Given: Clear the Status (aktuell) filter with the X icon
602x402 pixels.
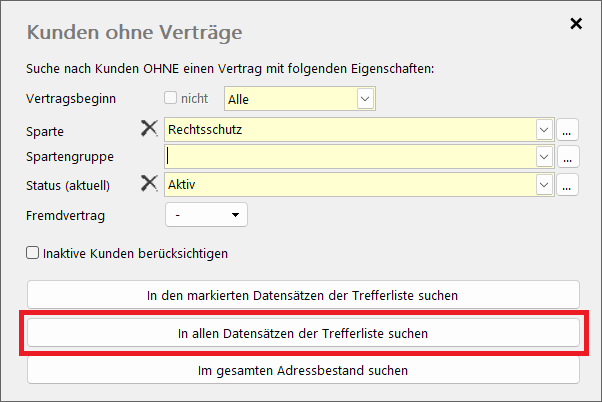Looking at the screenshot, I should [x=149, y=183].
